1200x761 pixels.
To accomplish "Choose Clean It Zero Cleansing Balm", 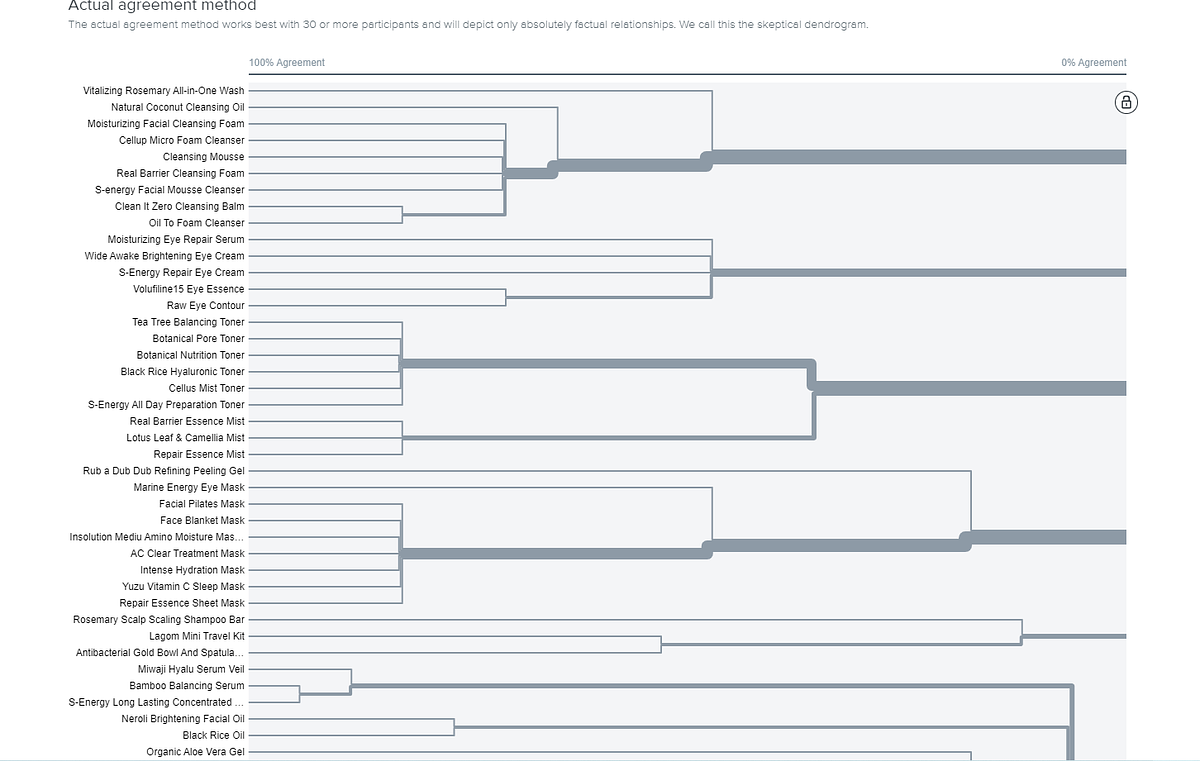I will [x=179, y=206].
